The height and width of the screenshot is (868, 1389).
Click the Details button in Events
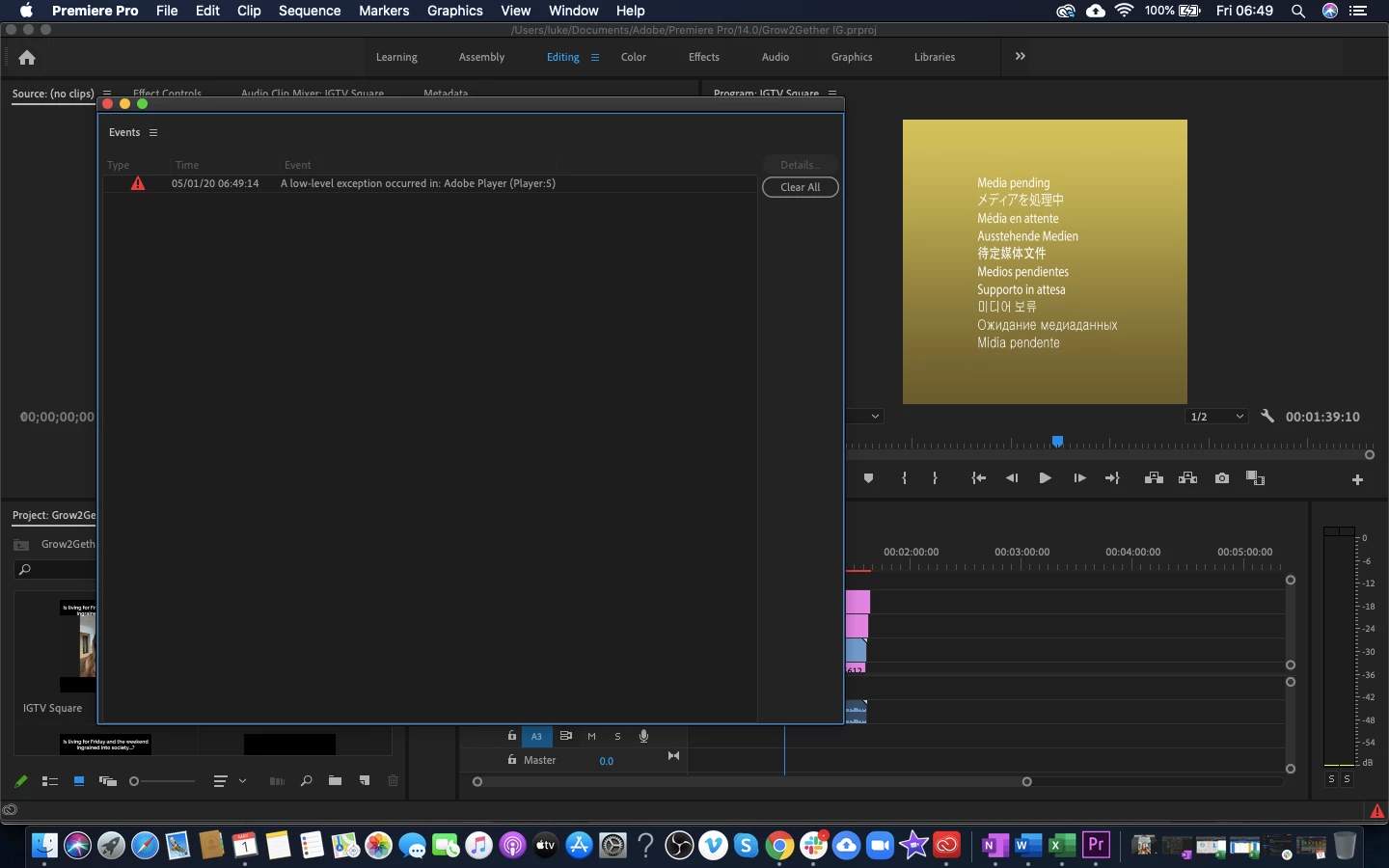801,165
